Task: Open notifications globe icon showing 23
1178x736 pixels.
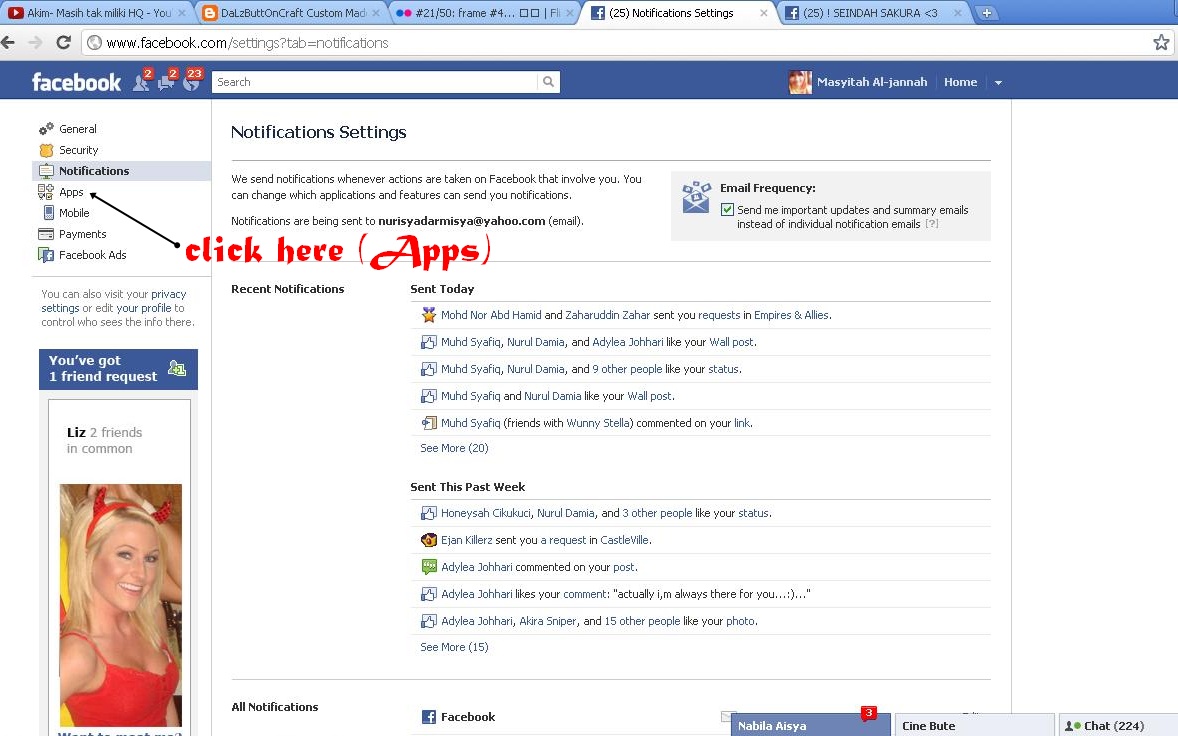Action: [192, 82]
